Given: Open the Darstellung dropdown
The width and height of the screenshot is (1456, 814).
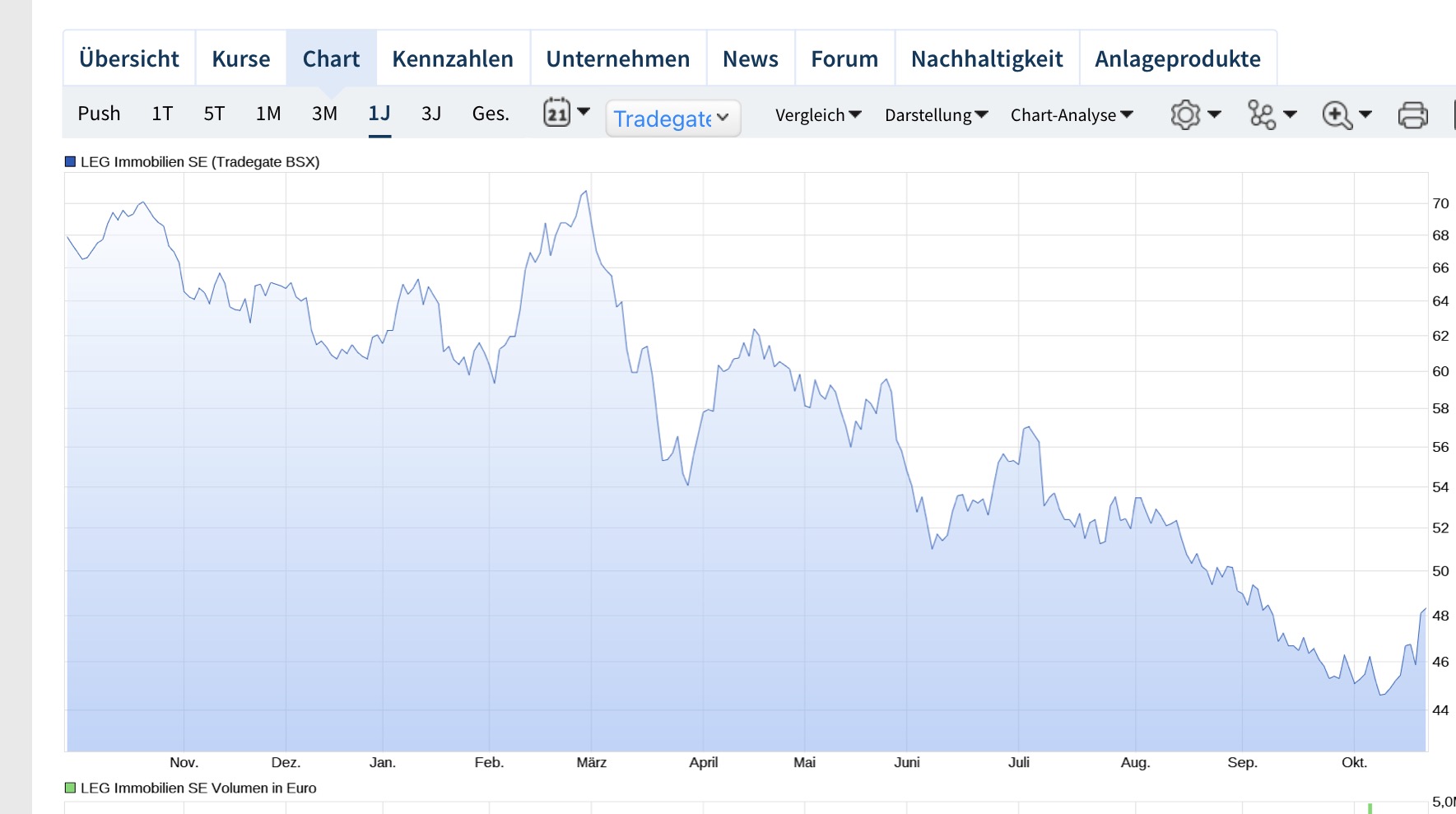Looking at the screenshot, I should coord(937,114).
